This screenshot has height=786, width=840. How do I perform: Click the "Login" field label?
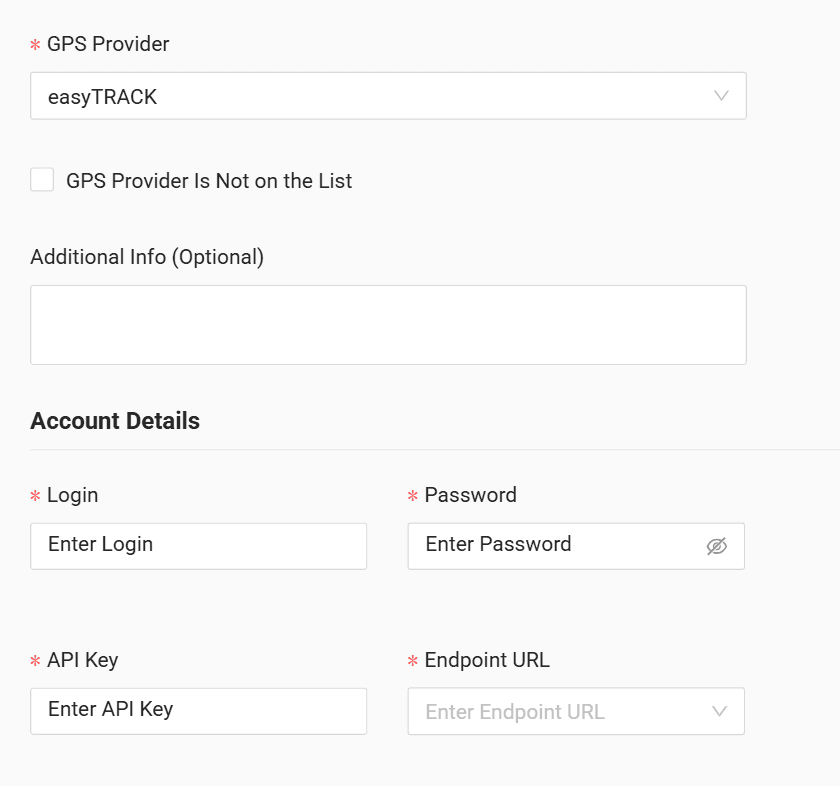[x=72, y=495]
